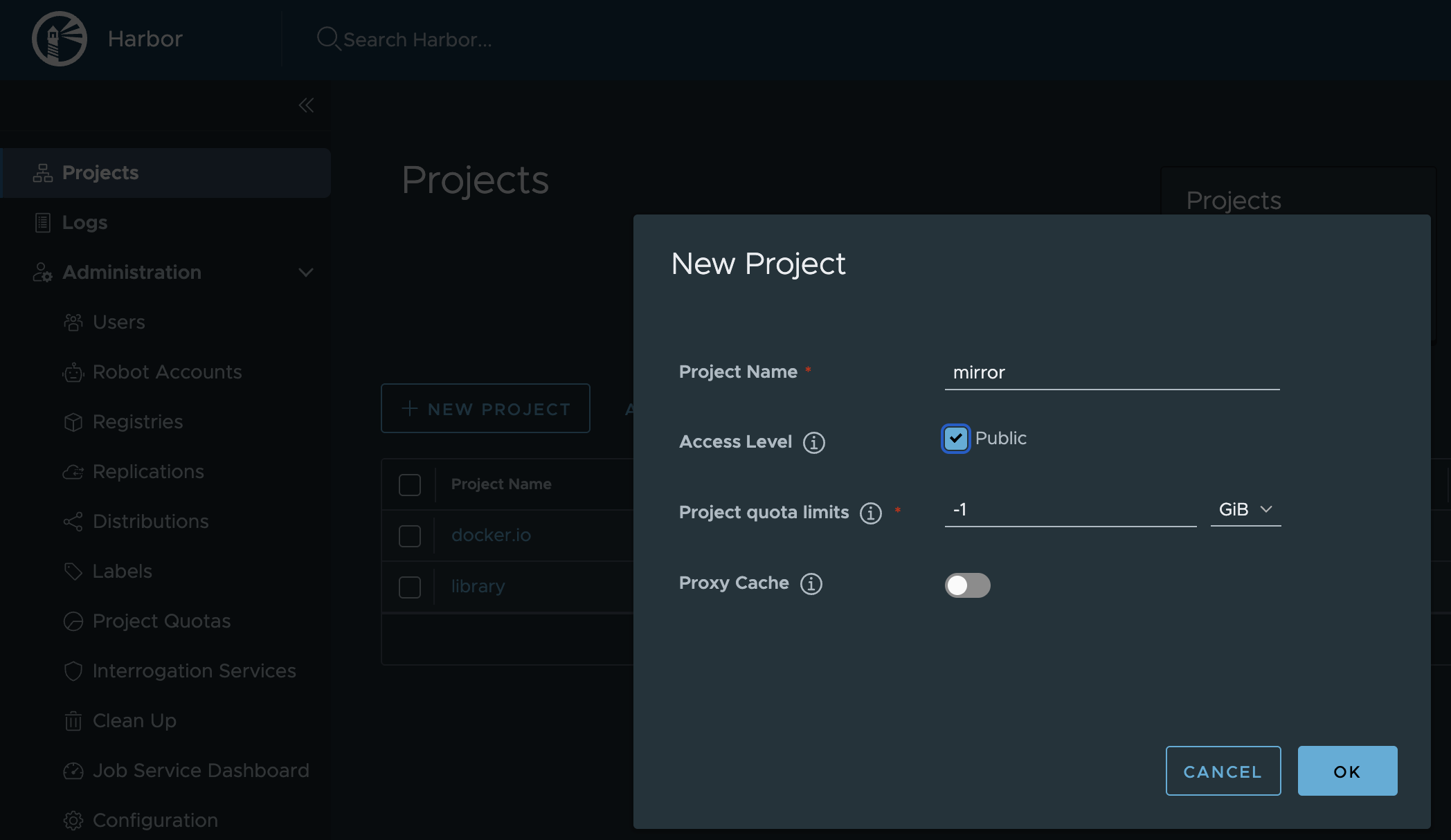Click the OK button
This screenshot has width=1451, height=840.
(x=1346, y=771)
